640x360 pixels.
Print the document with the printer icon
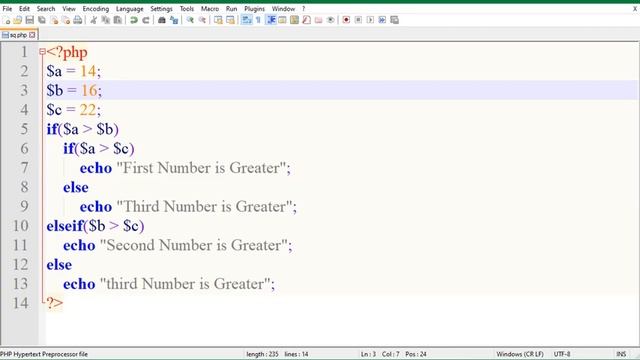click(78, 20)
